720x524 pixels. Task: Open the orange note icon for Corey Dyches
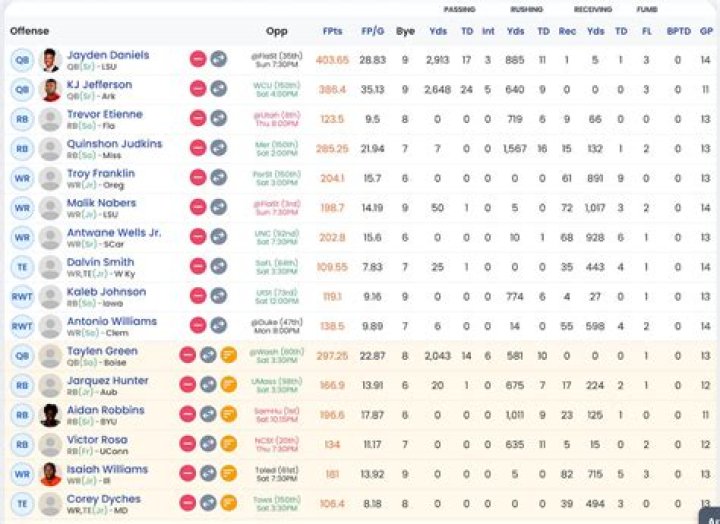click(x=229, y=503)
